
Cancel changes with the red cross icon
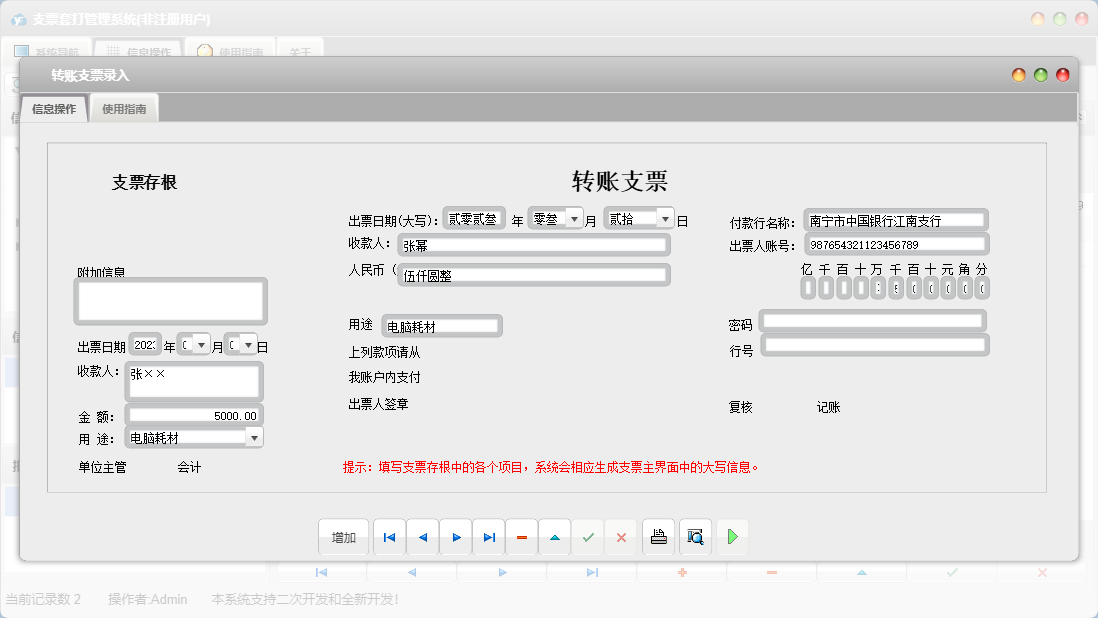click(x=621, y=537)
